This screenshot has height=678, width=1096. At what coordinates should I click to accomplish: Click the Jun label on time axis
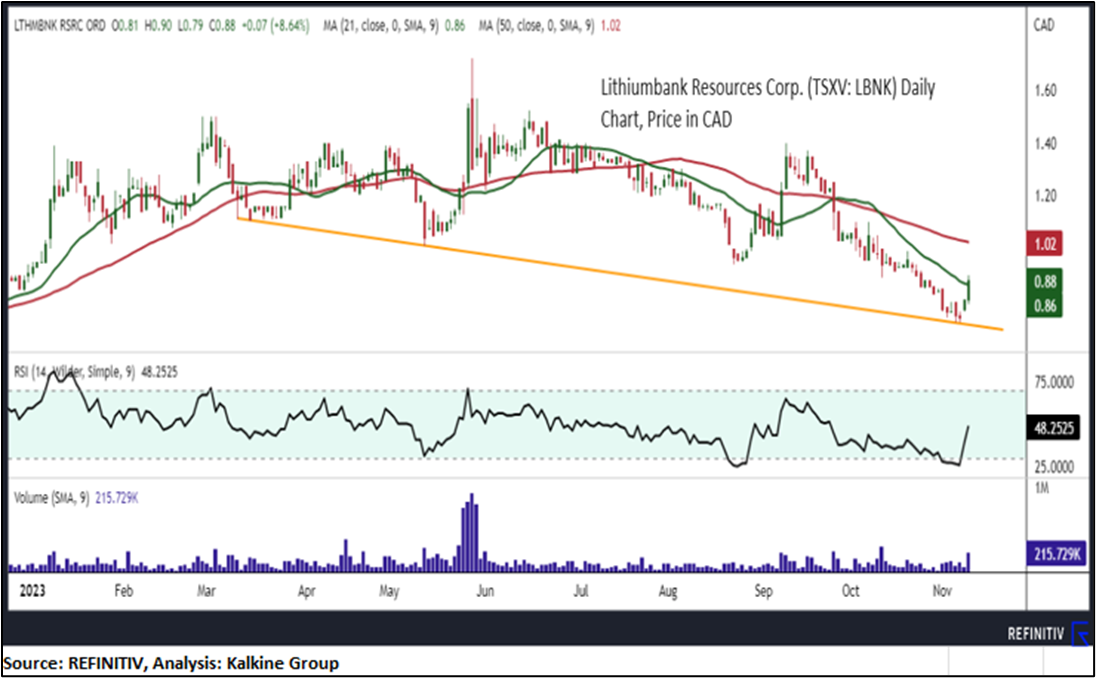484,591
